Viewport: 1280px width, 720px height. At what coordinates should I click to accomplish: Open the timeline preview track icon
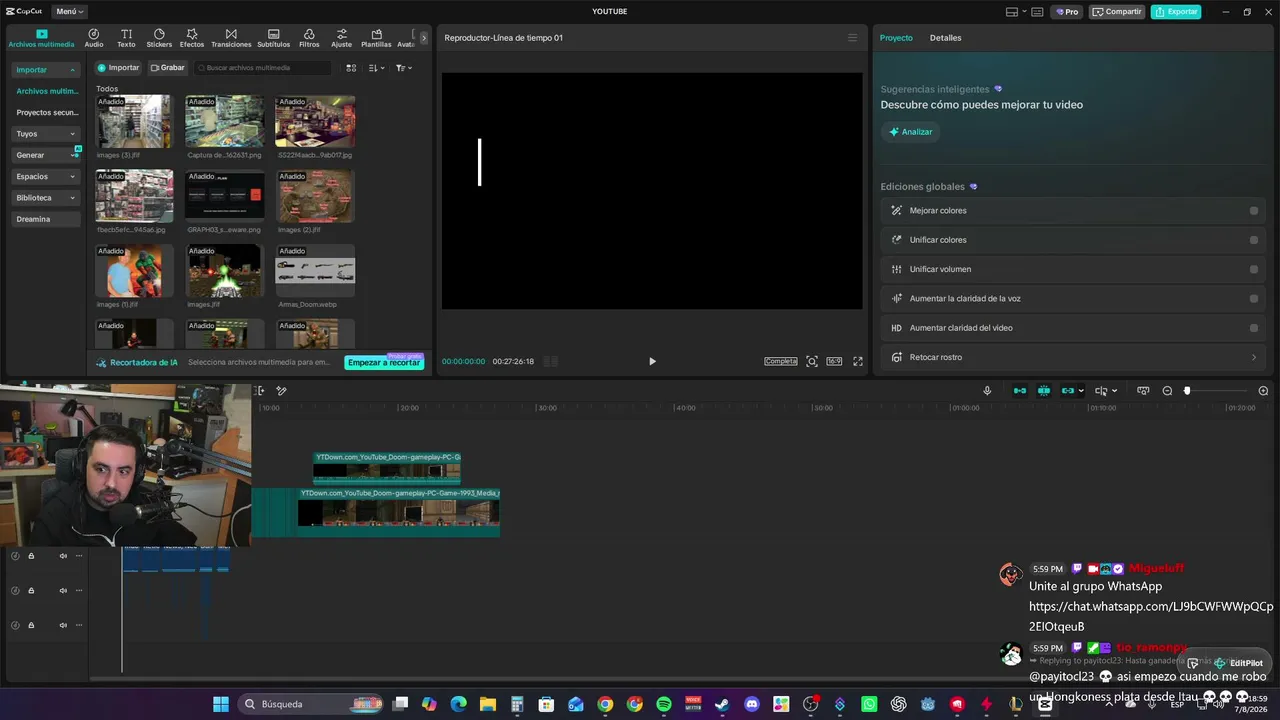(x=1143, y=391)
